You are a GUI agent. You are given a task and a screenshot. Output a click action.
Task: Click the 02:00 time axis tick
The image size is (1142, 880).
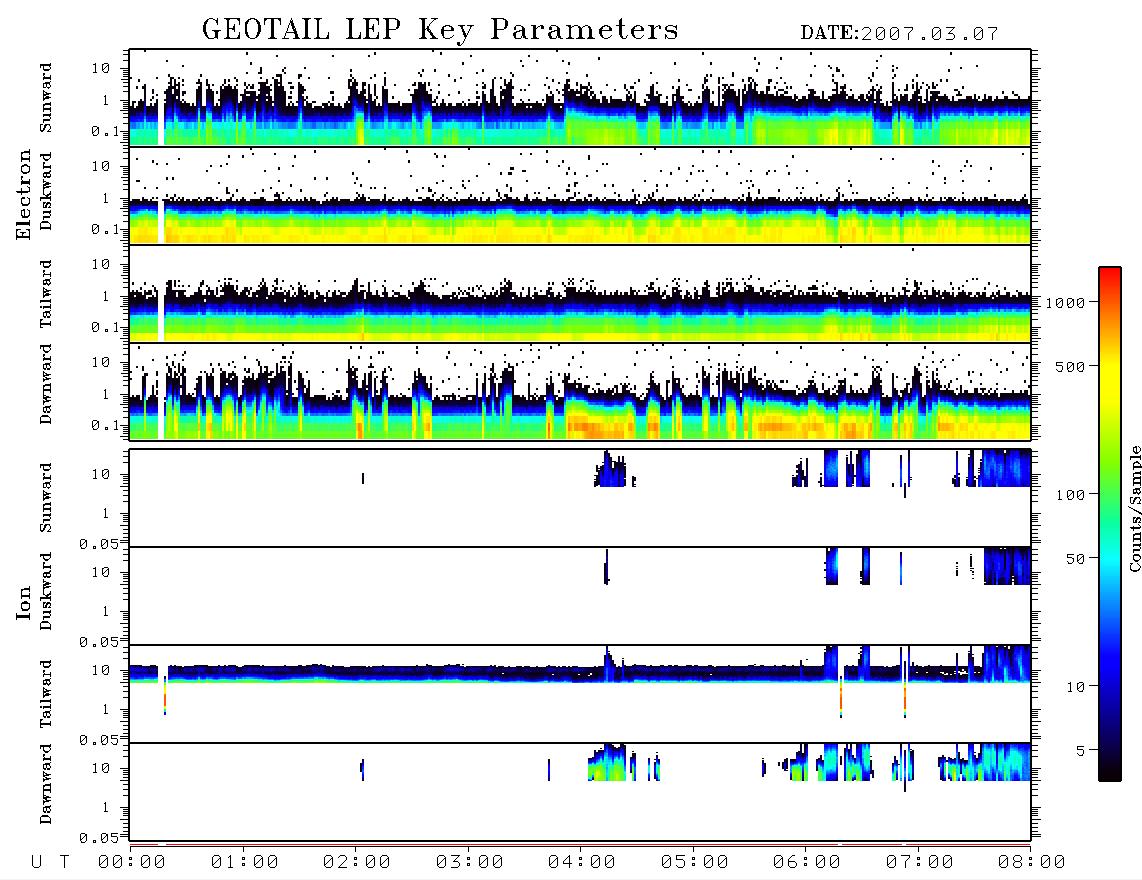(356, 863)
